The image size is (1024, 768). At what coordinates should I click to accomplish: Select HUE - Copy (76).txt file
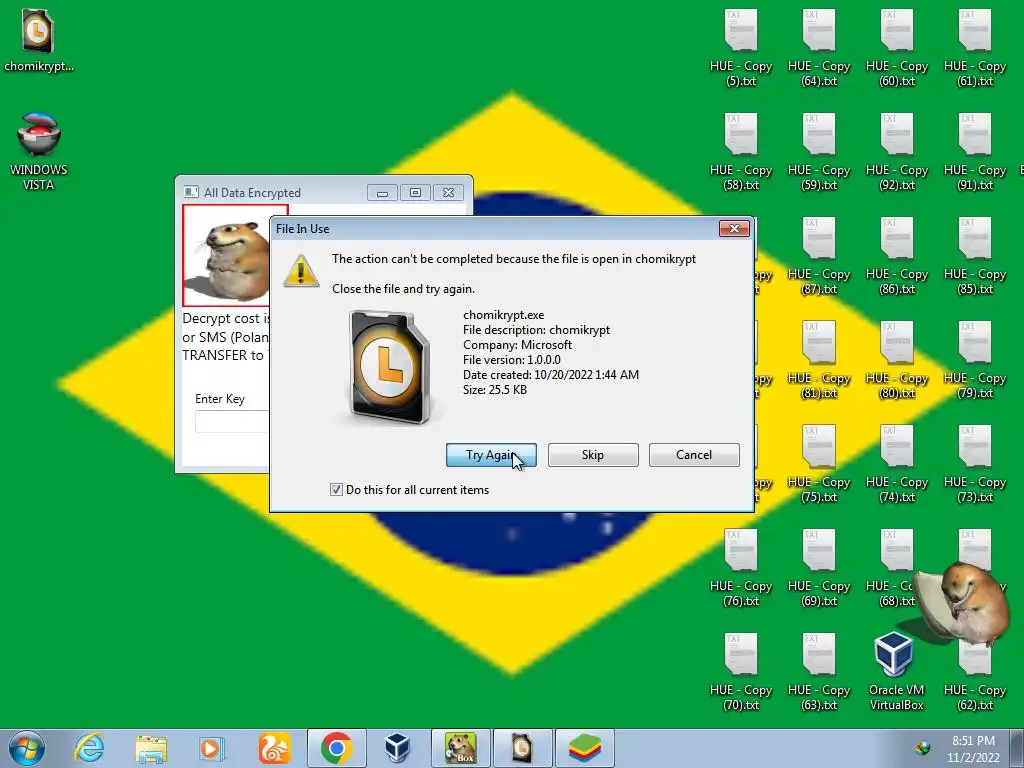pyautogui.click(x=741, y=568)
